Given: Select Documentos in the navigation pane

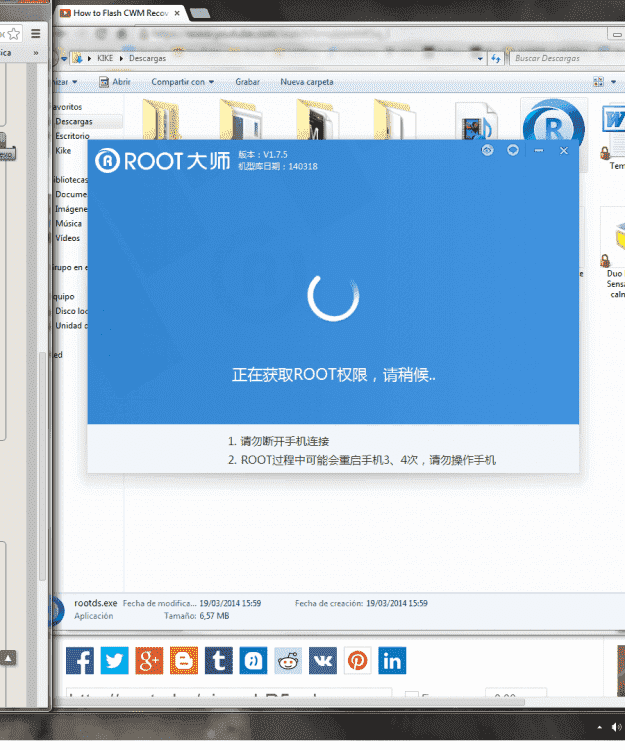Looking at the screenshot, I should [71, 194].
